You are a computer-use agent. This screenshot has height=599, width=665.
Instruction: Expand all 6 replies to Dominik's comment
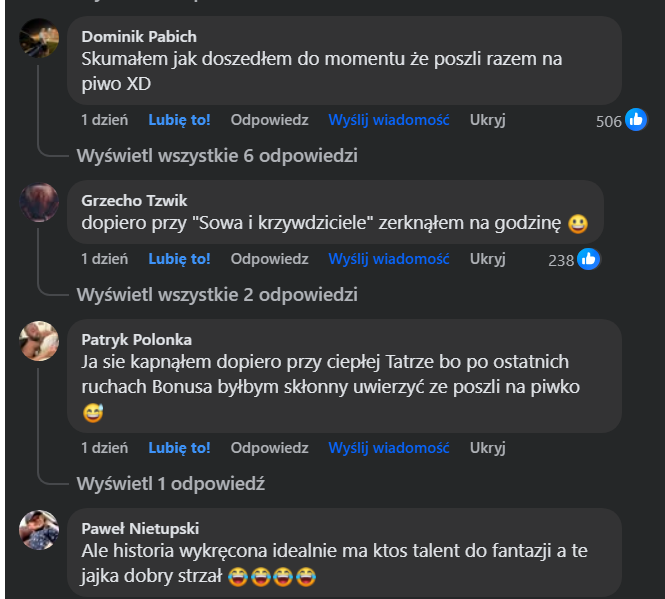(217, 155)
